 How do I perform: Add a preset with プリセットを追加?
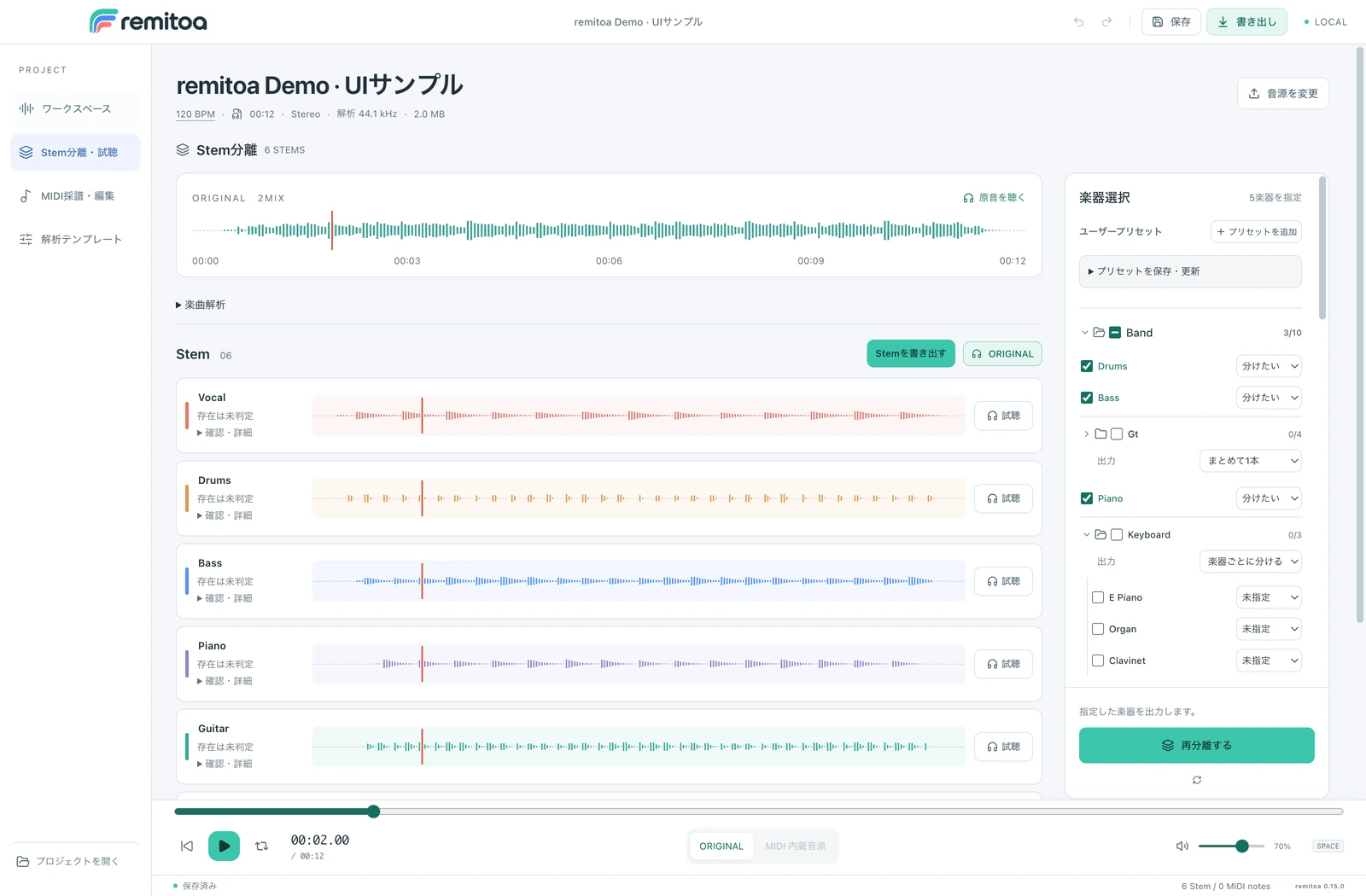click(1256, 231)
